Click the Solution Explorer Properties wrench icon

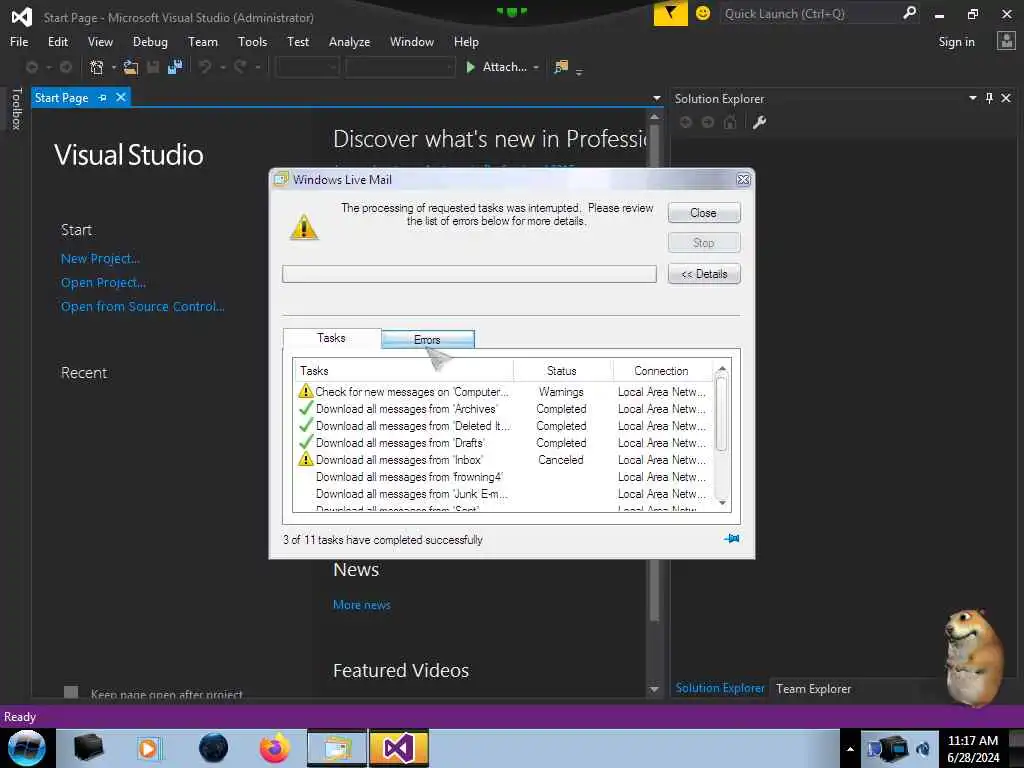click(759, 122)
